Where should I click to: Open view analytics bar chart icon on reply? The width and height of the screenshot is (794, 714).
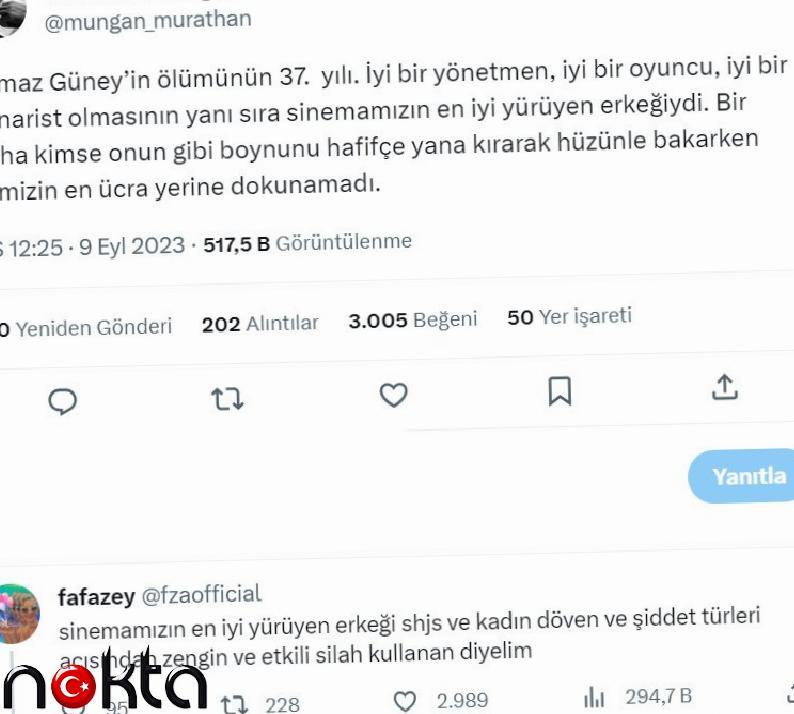[x=594, y=697]
